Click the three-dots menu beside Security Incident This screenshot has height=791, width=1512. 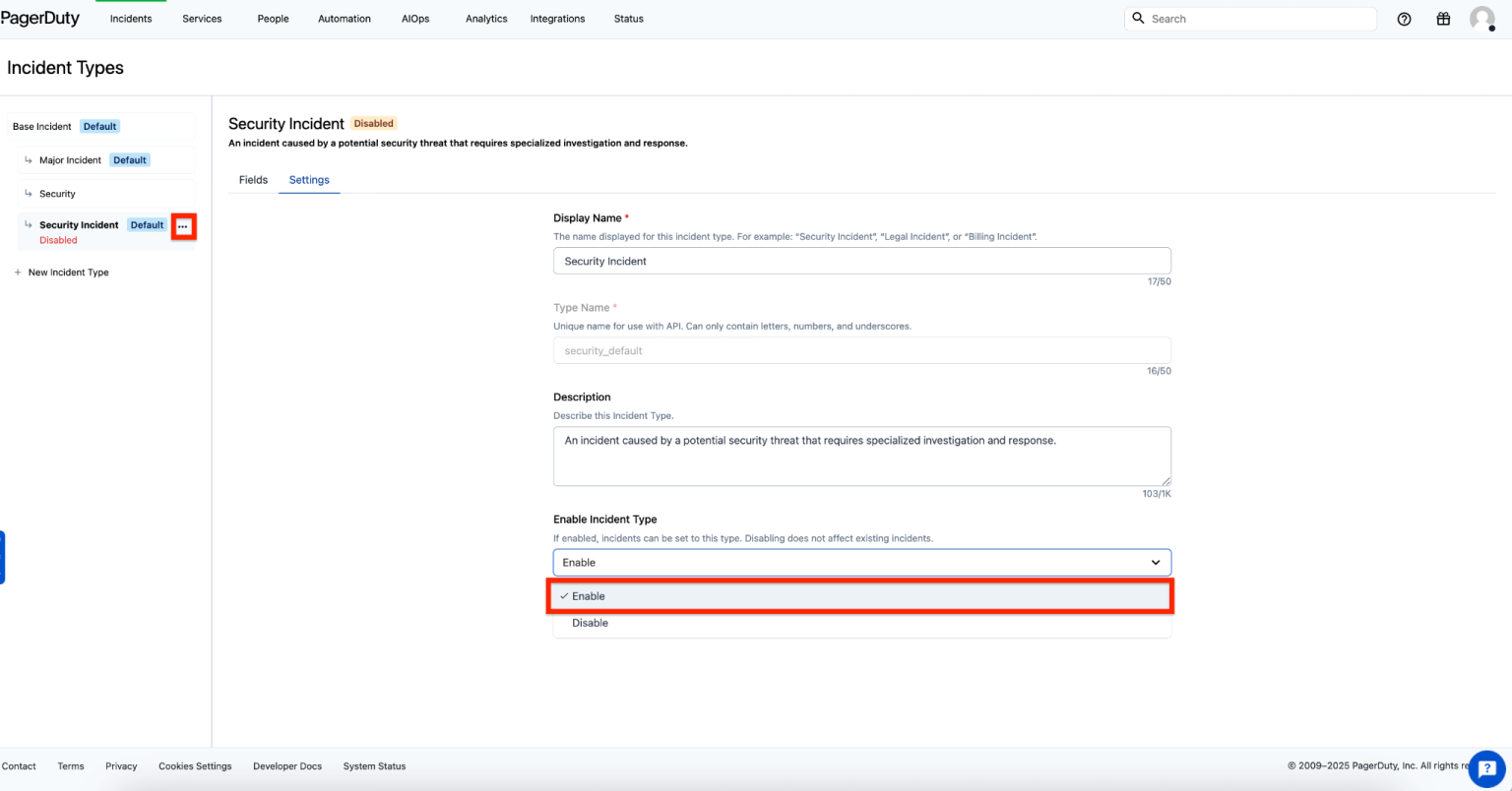(183, 226)
